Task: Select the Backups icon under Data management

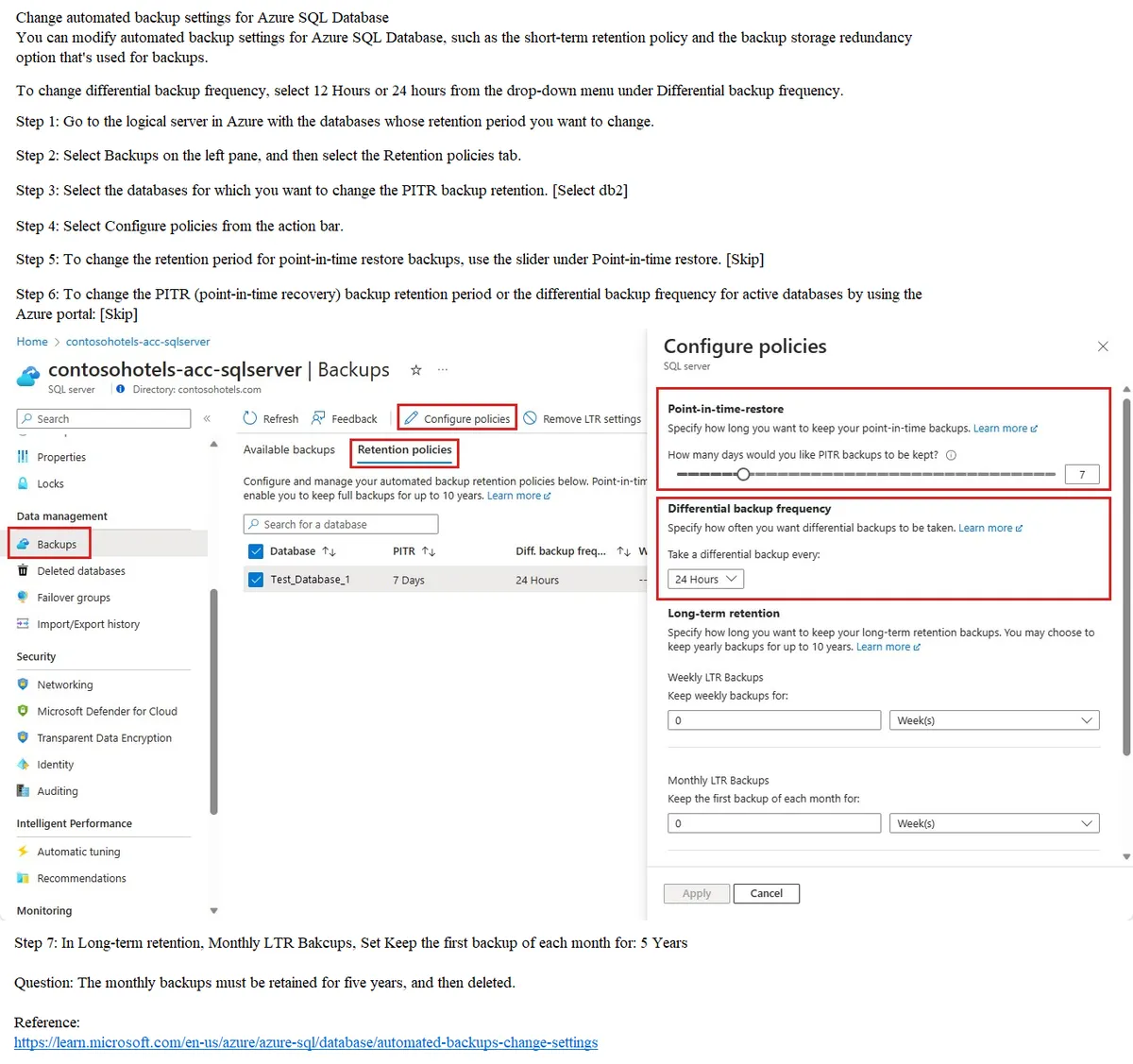Action: pos(23,545)
